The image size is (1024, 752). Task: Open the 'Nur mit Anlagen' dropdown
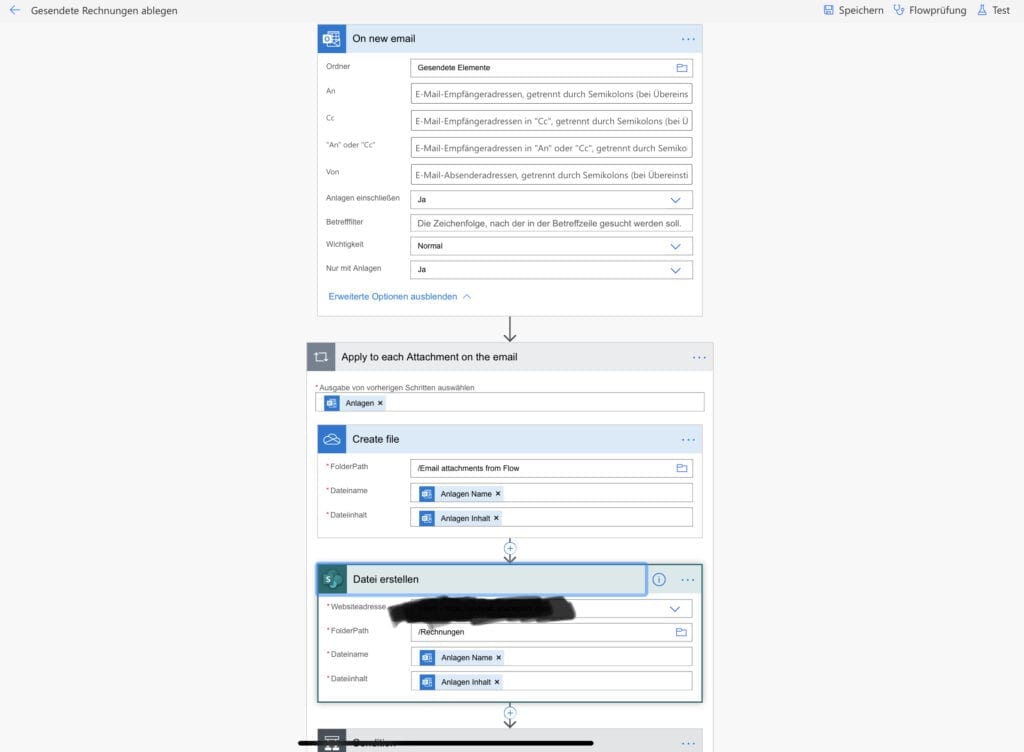[675, 270]
